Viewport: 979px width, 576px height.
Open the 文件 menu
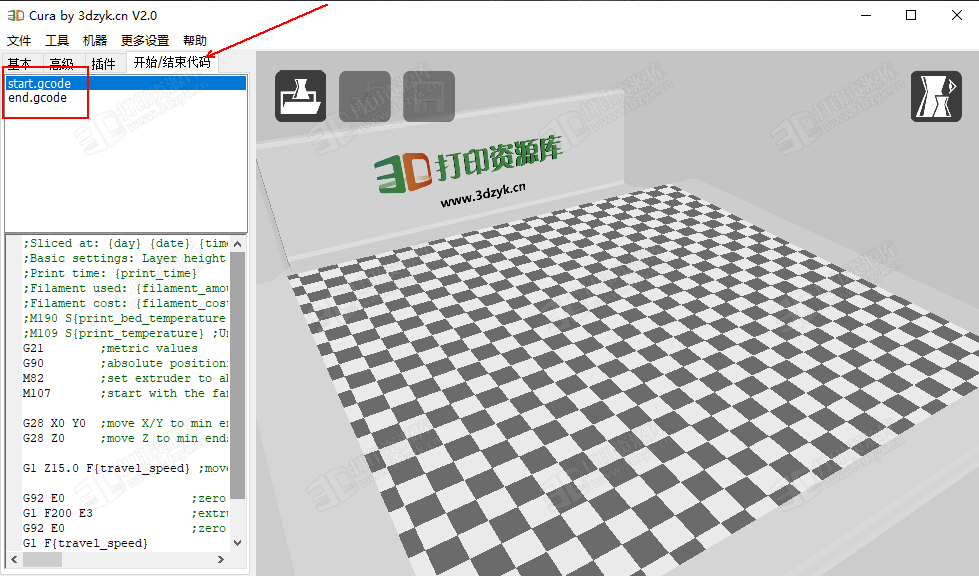(19, 41)
